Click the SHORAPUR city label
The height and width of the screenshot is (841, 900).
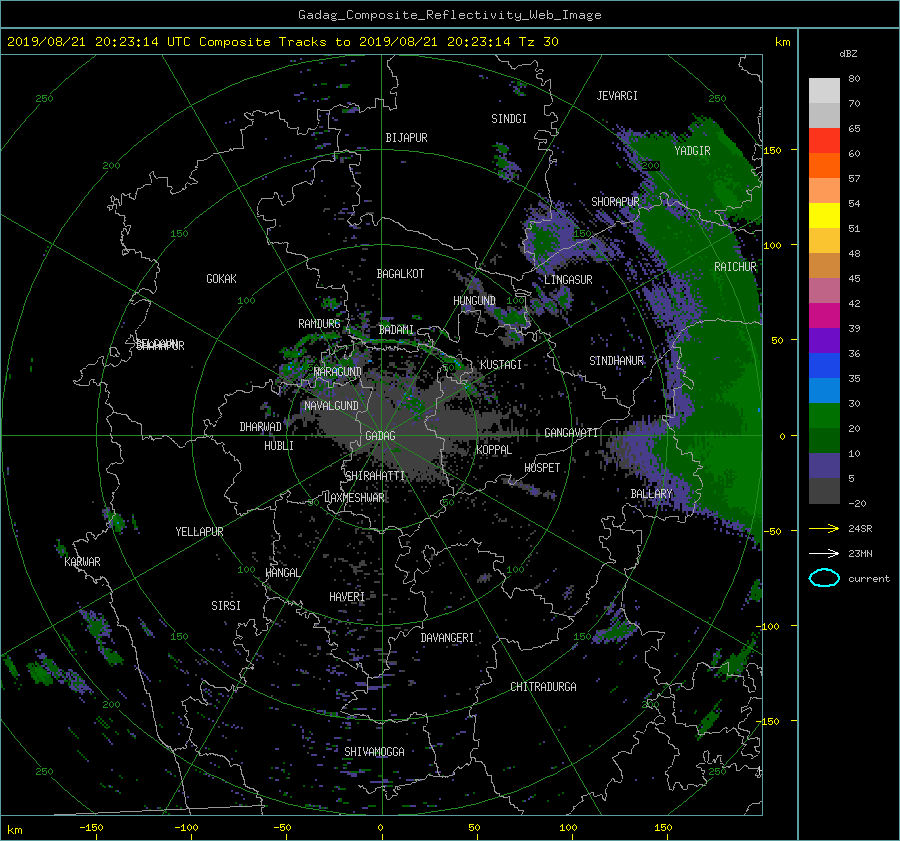click(x=615, y=202)
